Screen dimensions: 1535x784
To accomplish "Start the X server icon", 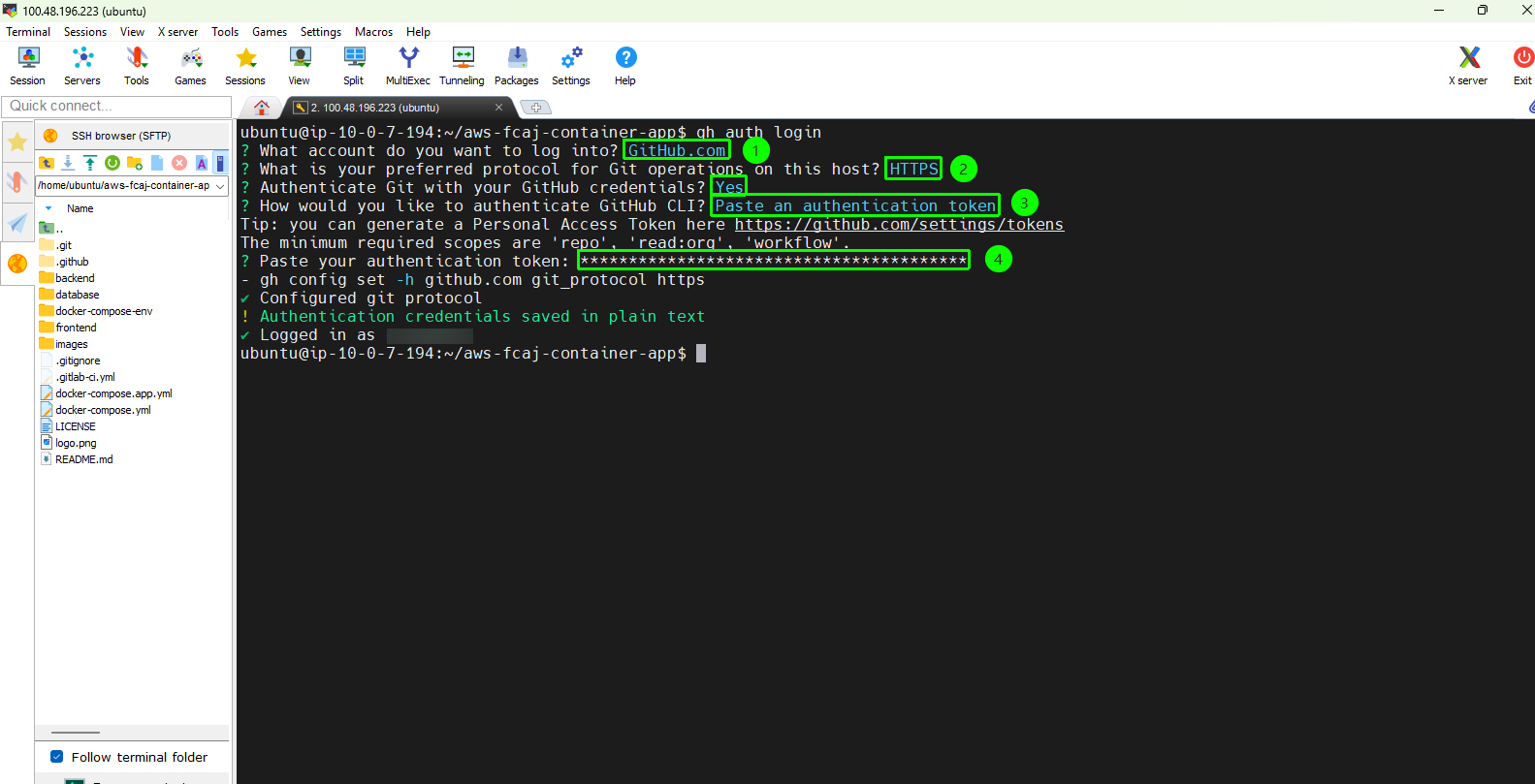I will (x=1468, y=66).
